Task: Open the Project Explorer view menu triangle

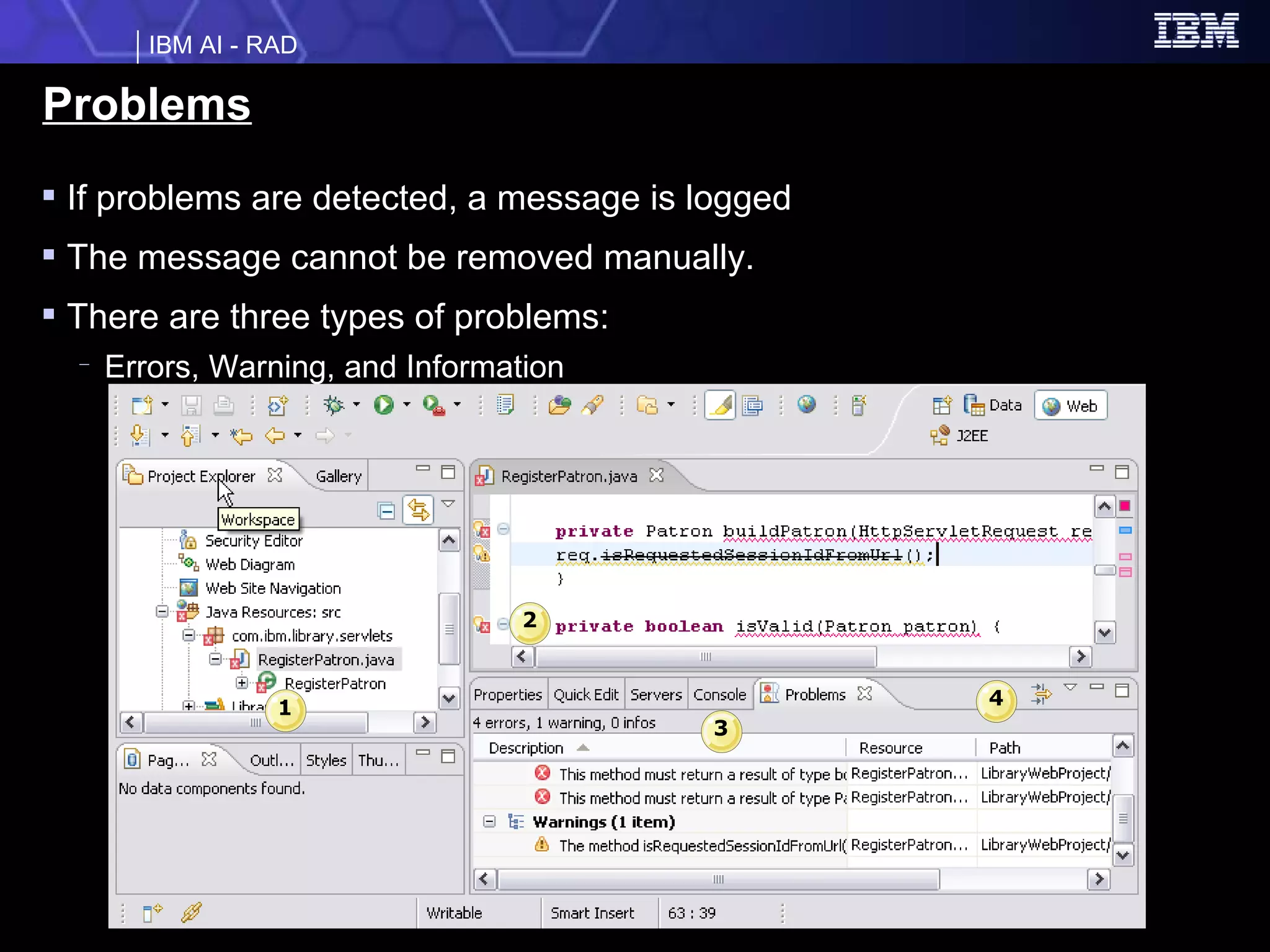Action: [x=448, y=504]
